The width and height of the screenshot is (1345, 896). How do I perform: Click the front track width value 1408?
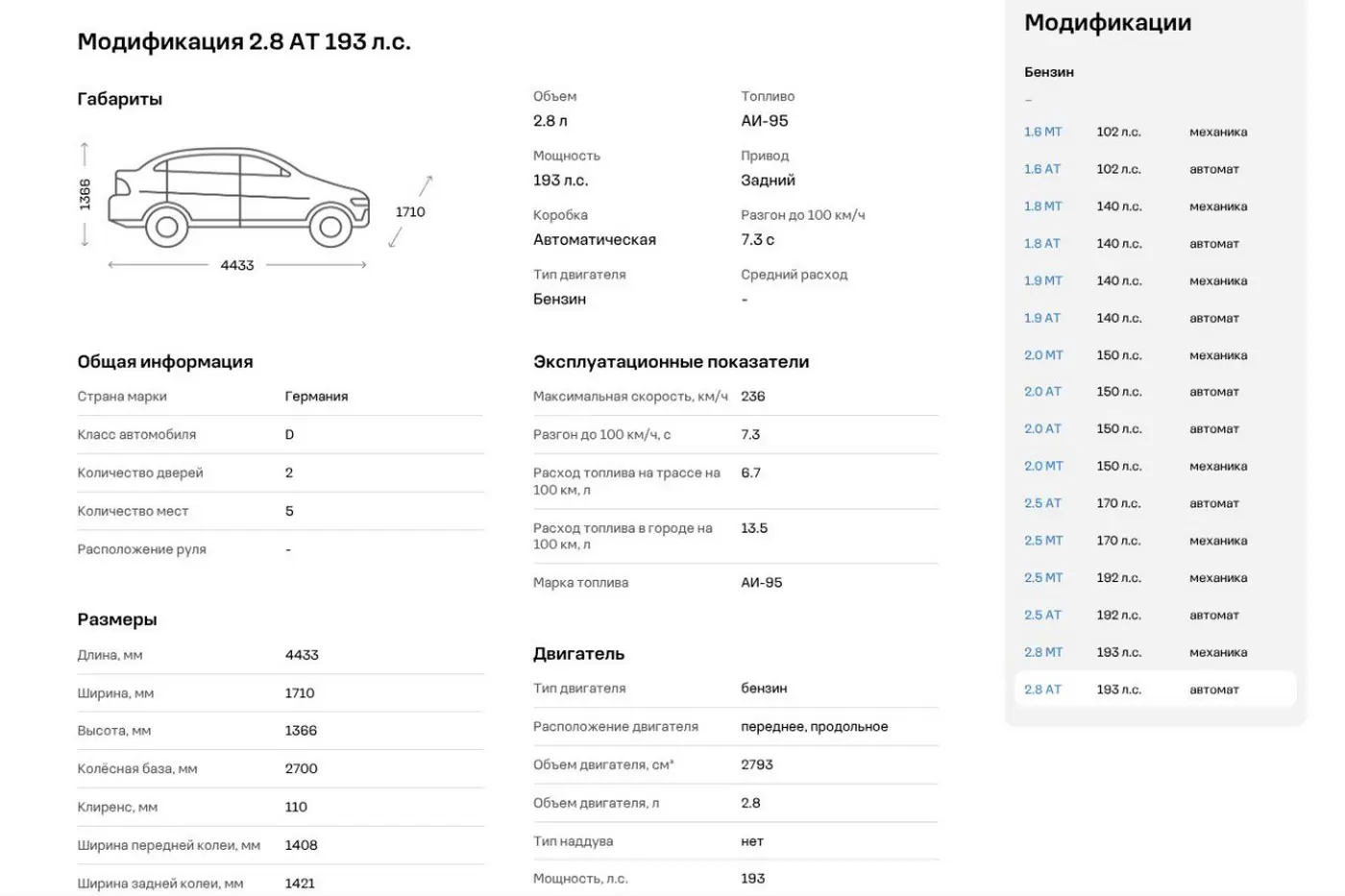301,845
